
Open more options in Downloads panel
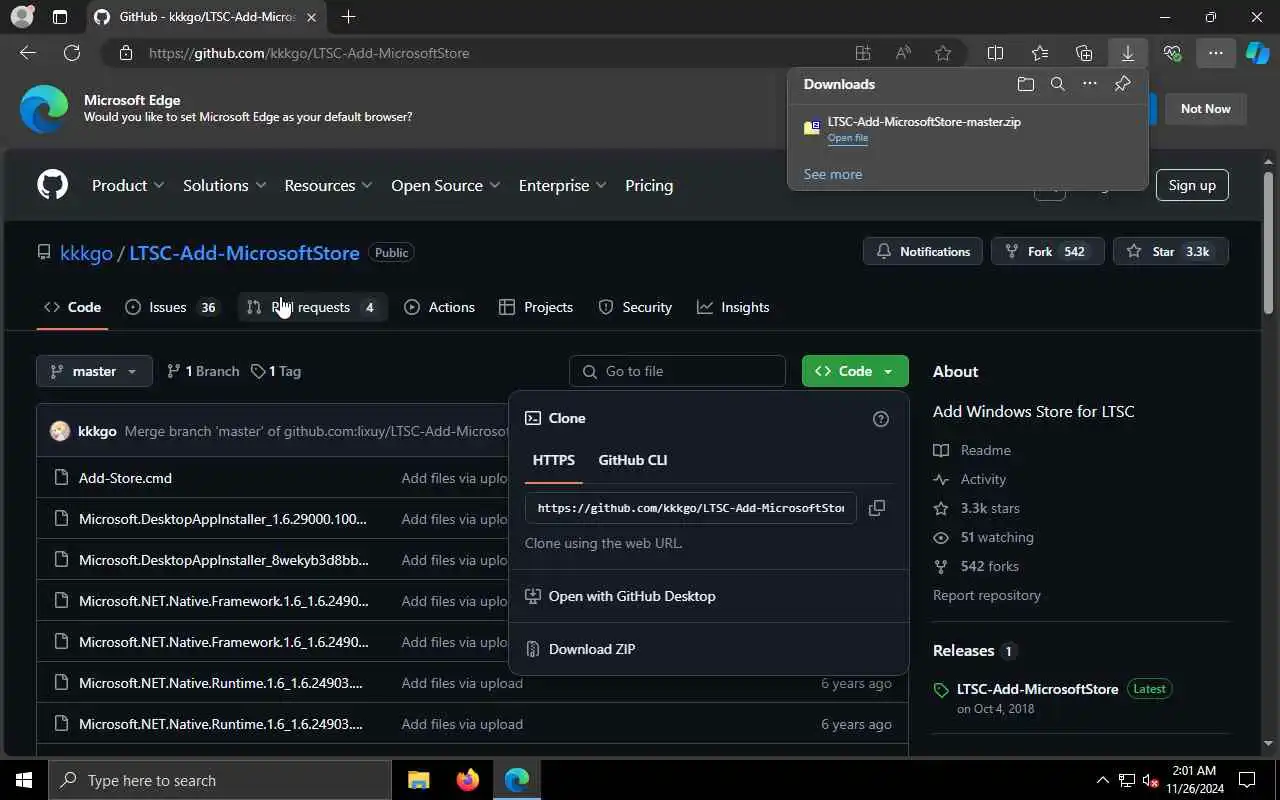point(1090,84)
